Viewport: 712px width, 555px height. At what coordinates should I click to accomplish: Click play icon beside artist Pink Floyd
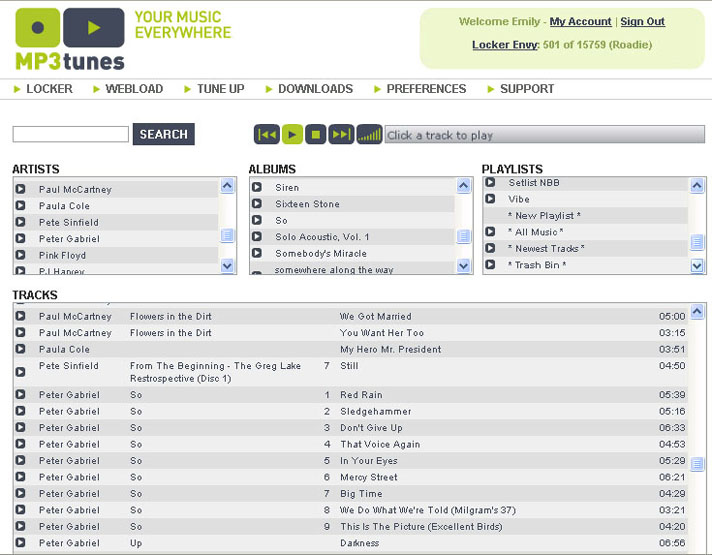pos(20,255)
